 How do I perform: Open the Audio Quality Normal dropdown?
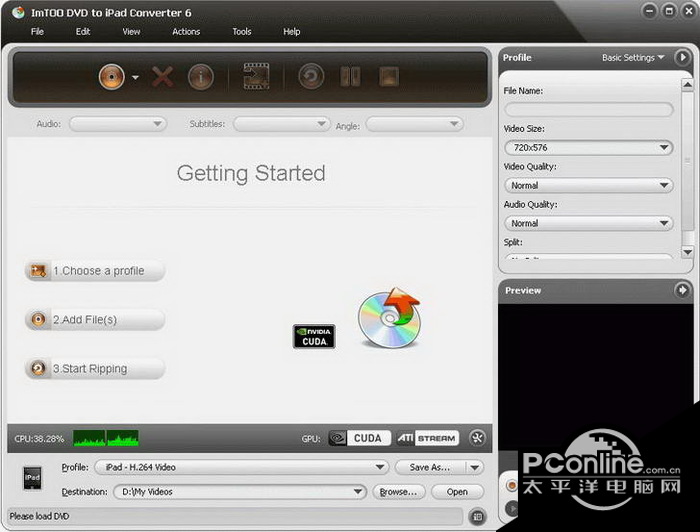click(x=589, y=223)
